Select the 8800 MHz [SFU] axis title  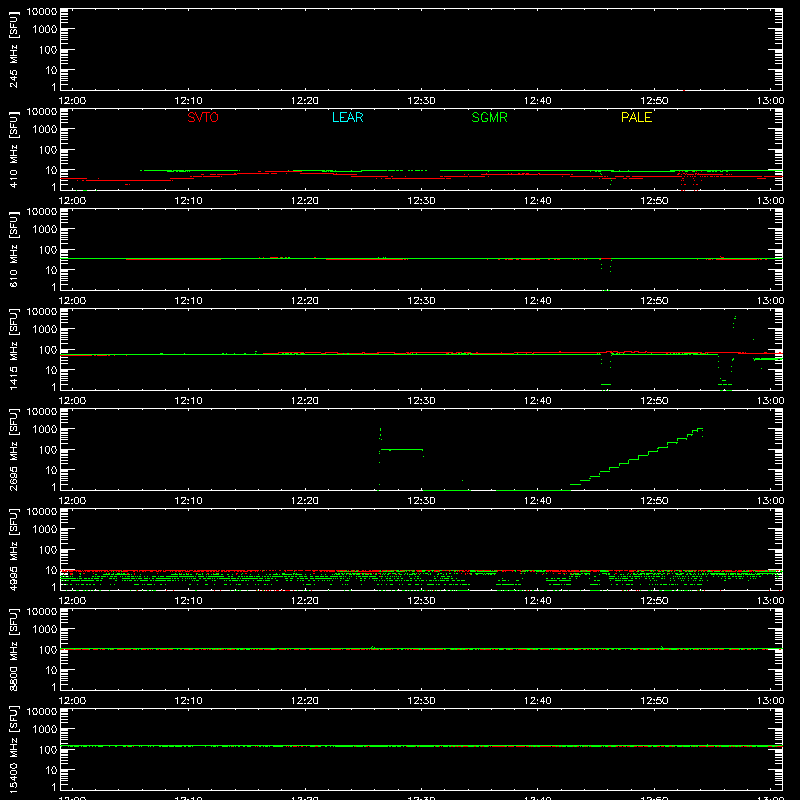[13, 650]
